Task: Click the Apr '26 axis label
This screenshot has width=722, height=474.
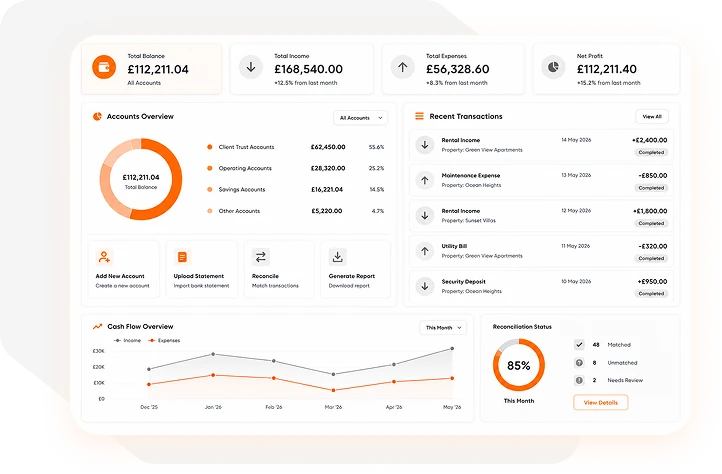Action: [394, 407]
